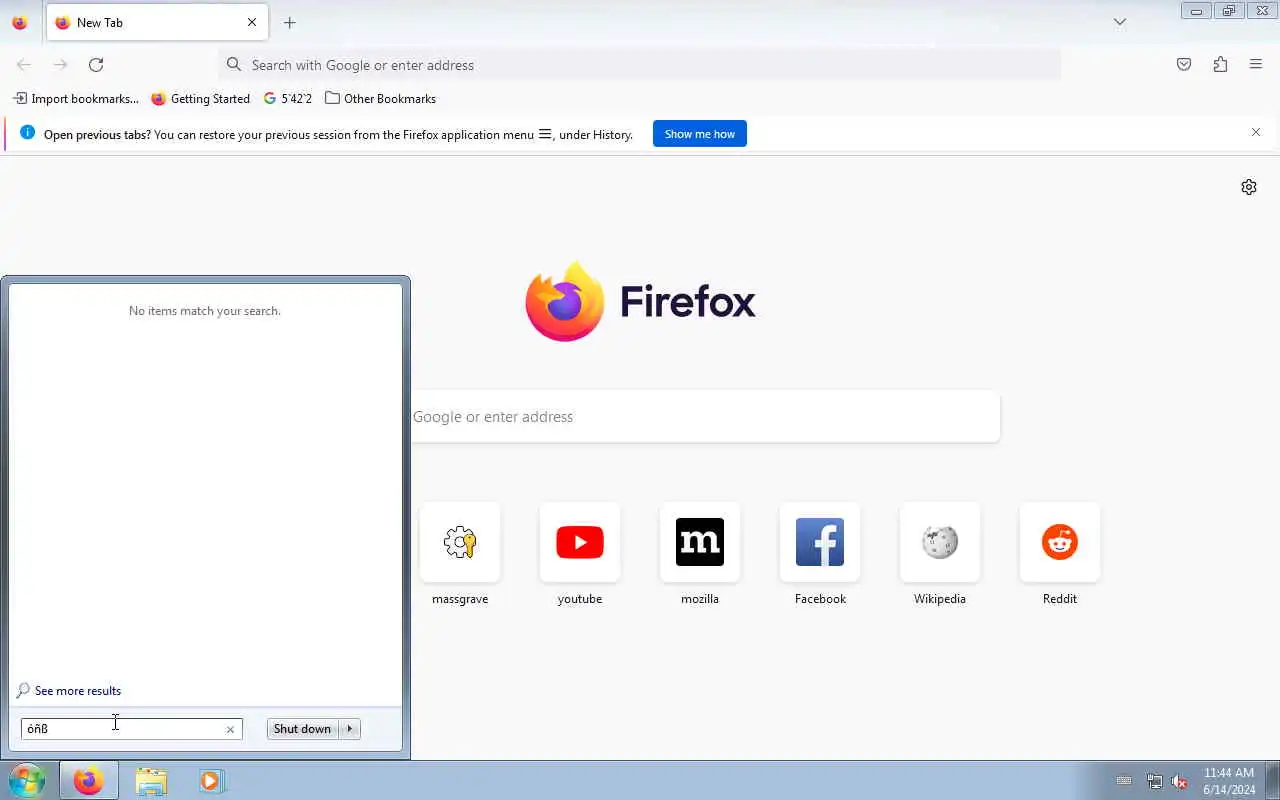The width and height of the screenshot is (1280, 800).
Task: Click the Show me how button
Action: click(x=700, y=134)
